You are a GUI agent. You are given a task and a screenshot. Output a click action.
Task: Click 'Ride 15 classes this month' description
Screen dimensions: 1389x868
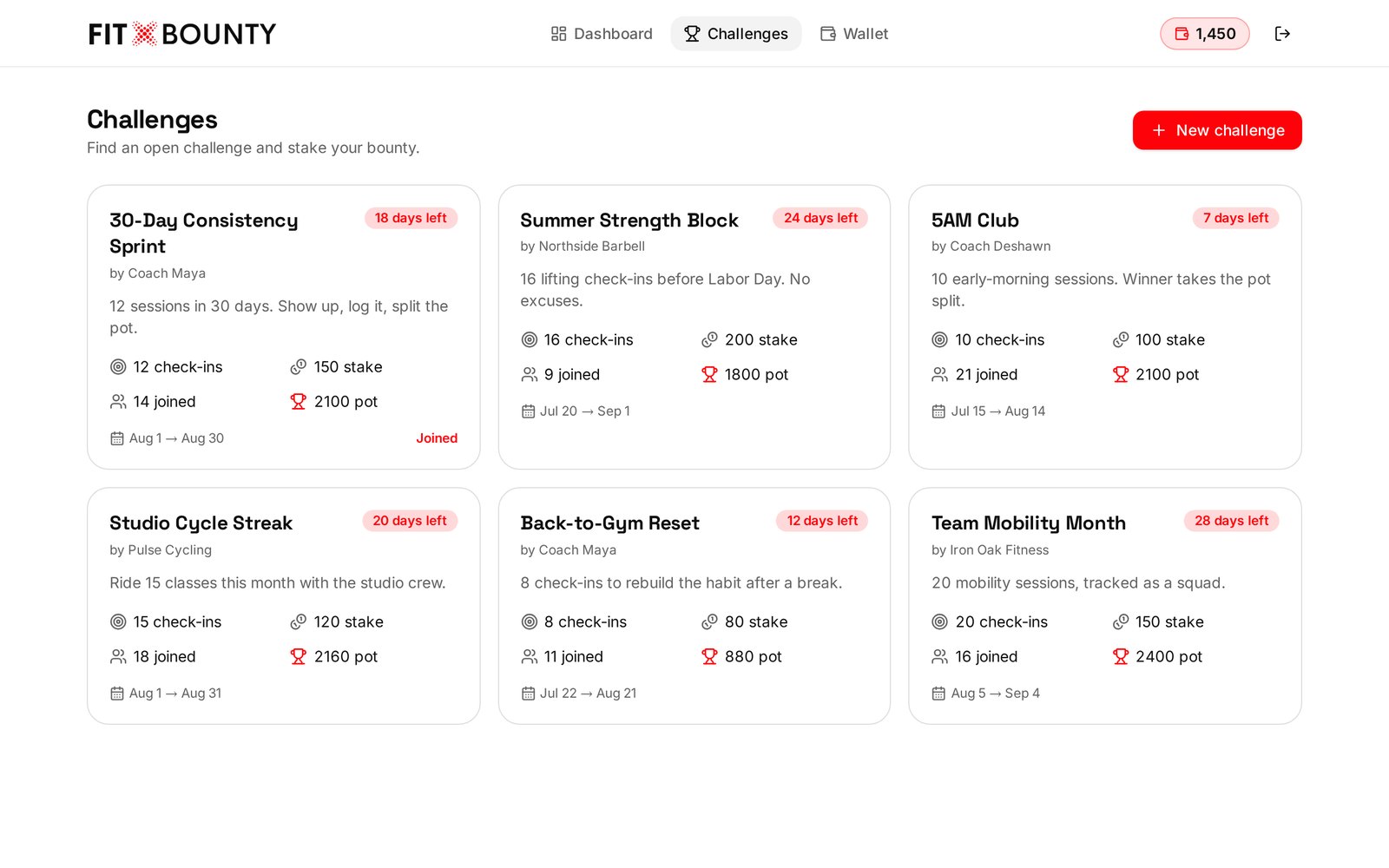point(278,583)
